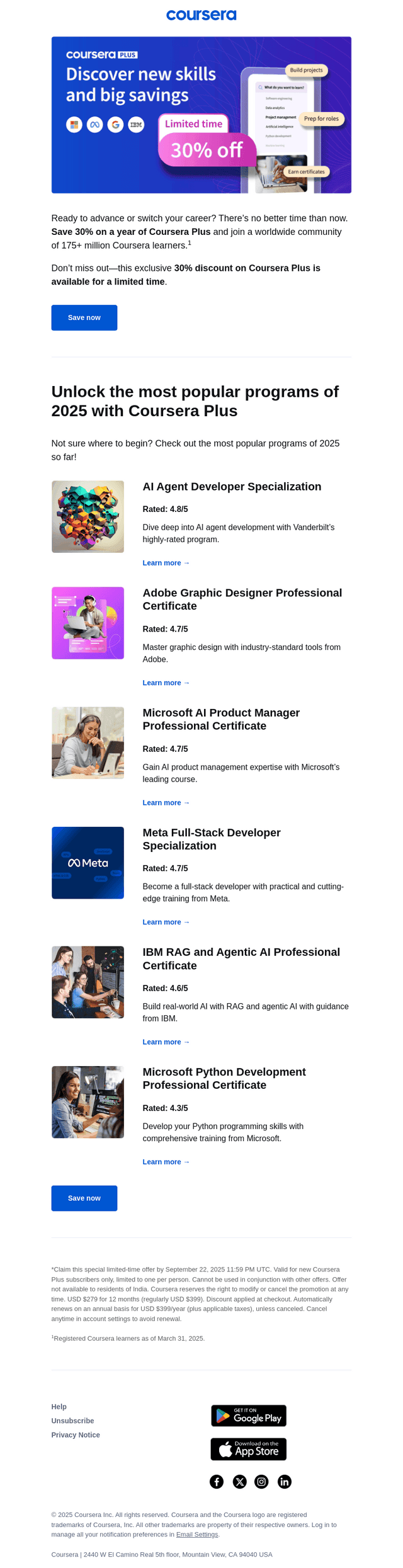Learn more about AI Agent Developer Specialization
Viewport: 403px width, 1568px height.
pos(166,563)
